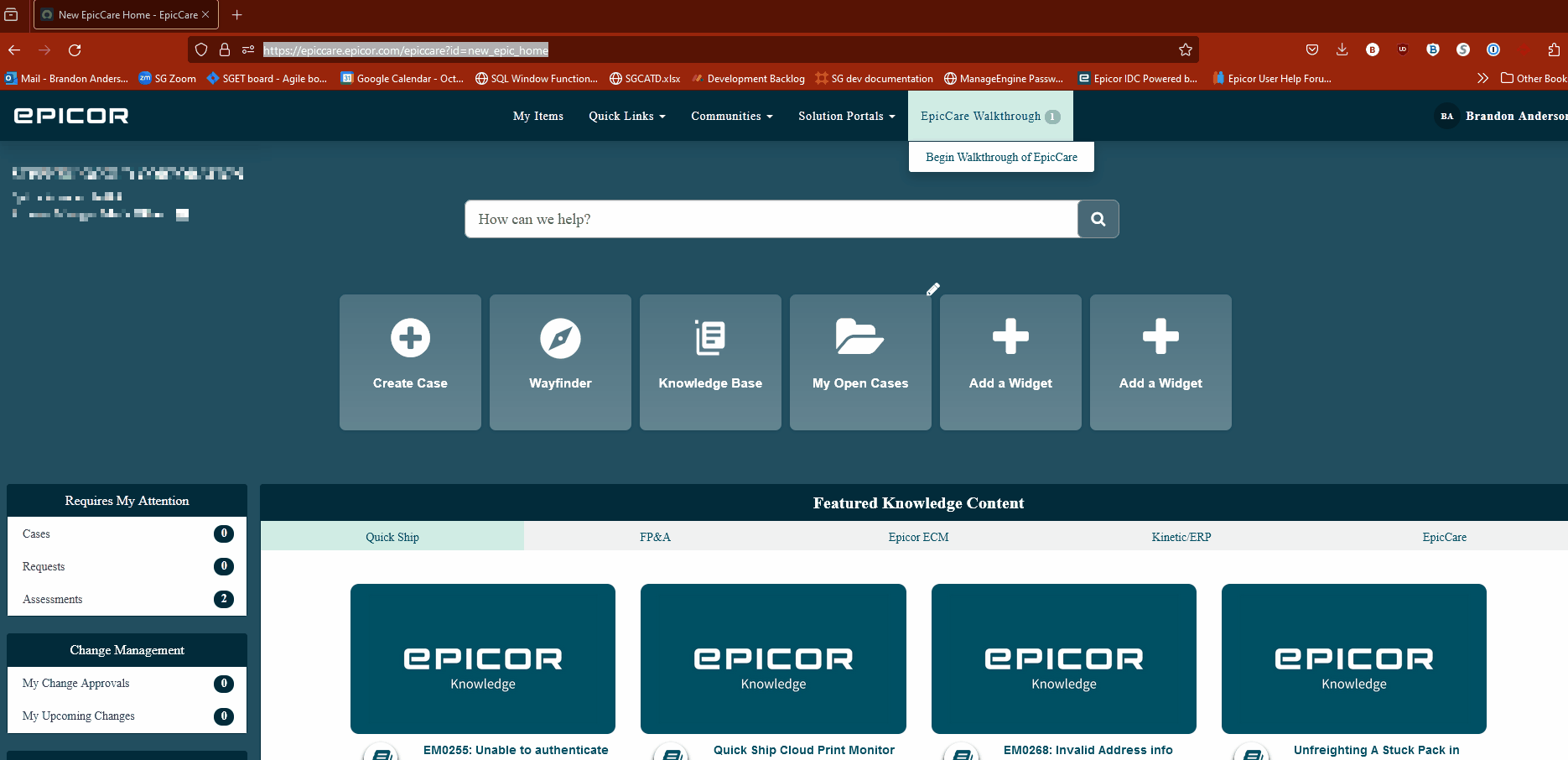Open the Cloud Print Monitor Knowledge thumbnail
Viewport: 1568px width, 760px height.
(x=773, y=658)
